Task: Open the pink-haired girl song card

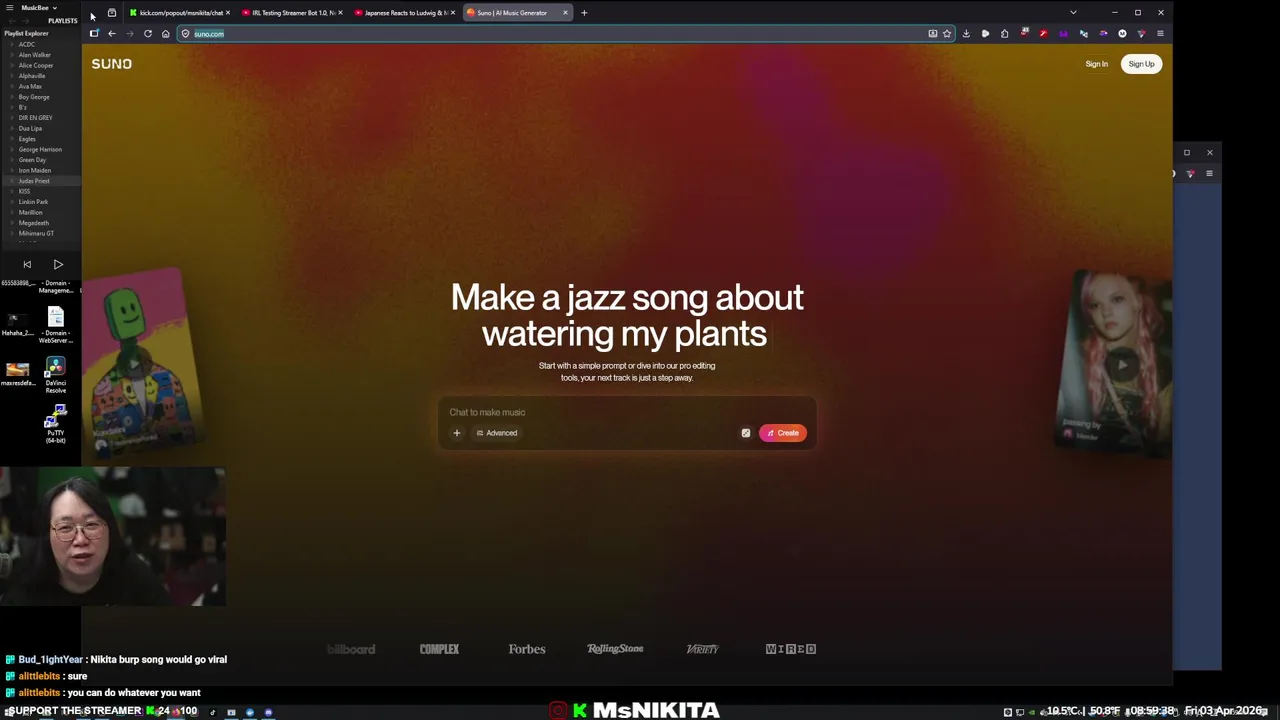Action: click(1115, 365)
